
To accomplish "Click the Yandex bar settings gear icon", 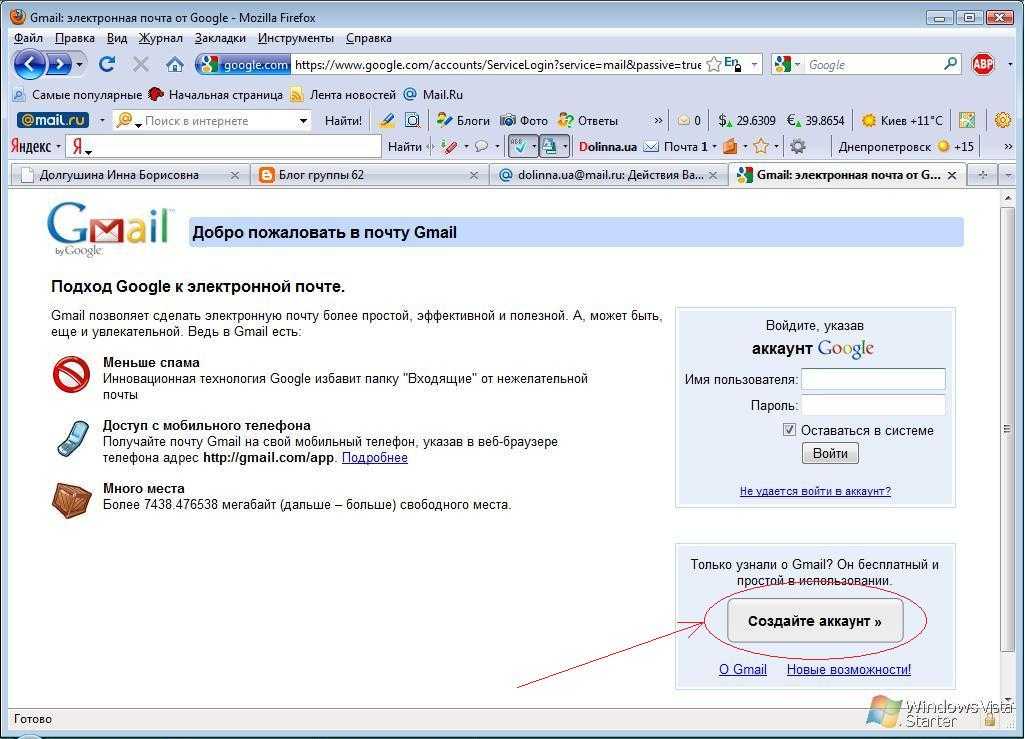I will (x=798, y=146).
